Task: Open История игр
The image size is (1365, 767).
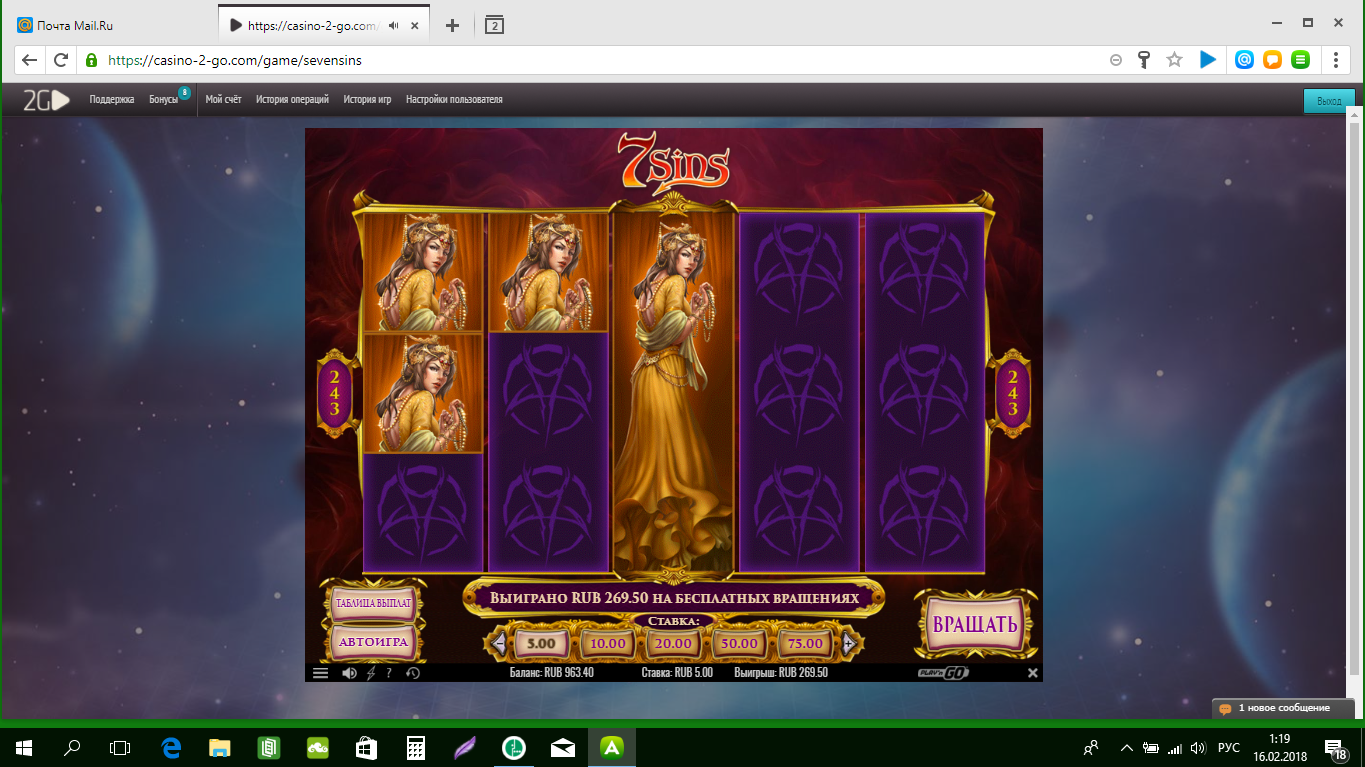Action: [x=367, y=100]
